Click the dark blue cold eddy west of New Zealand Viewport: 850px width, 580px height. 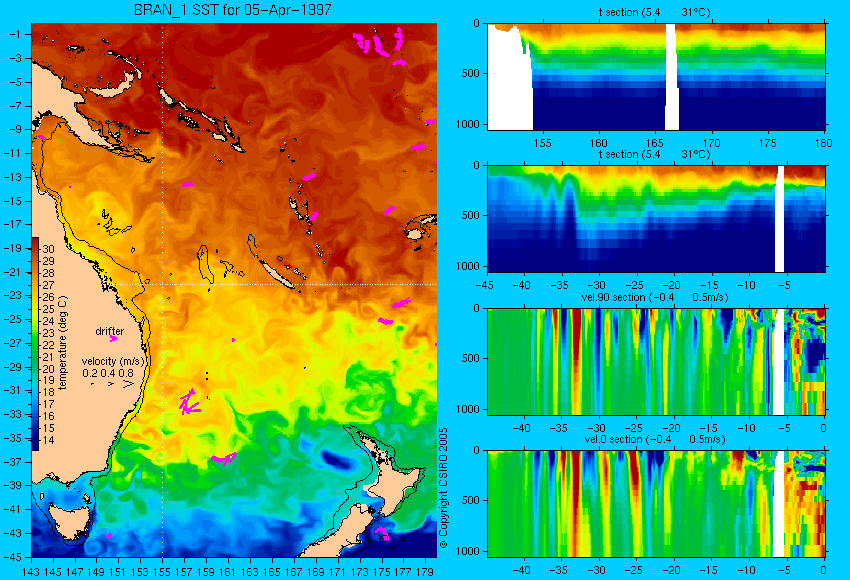336,460
